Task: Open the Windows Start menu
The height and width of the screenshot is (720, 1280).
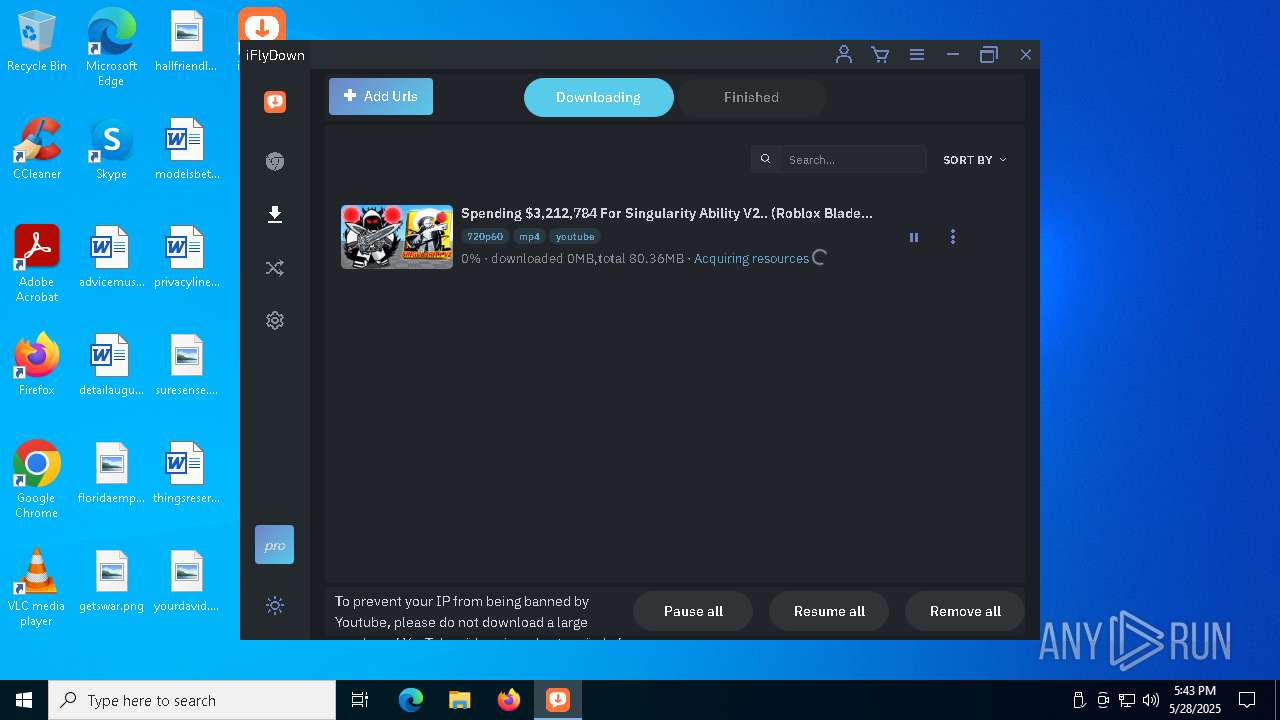Action: tap(24, 700)
